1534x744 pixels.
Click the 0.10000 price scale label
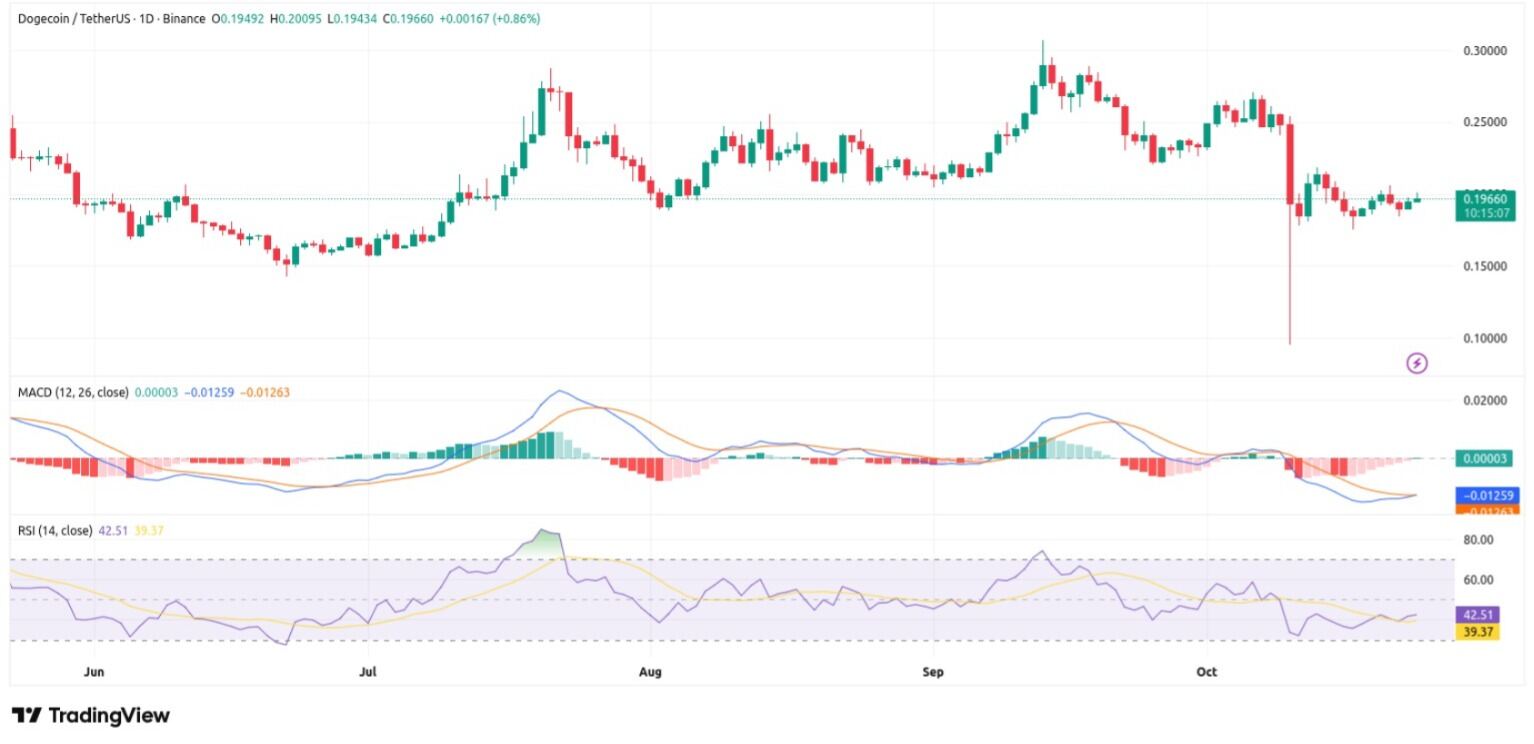coord(1484,338)
